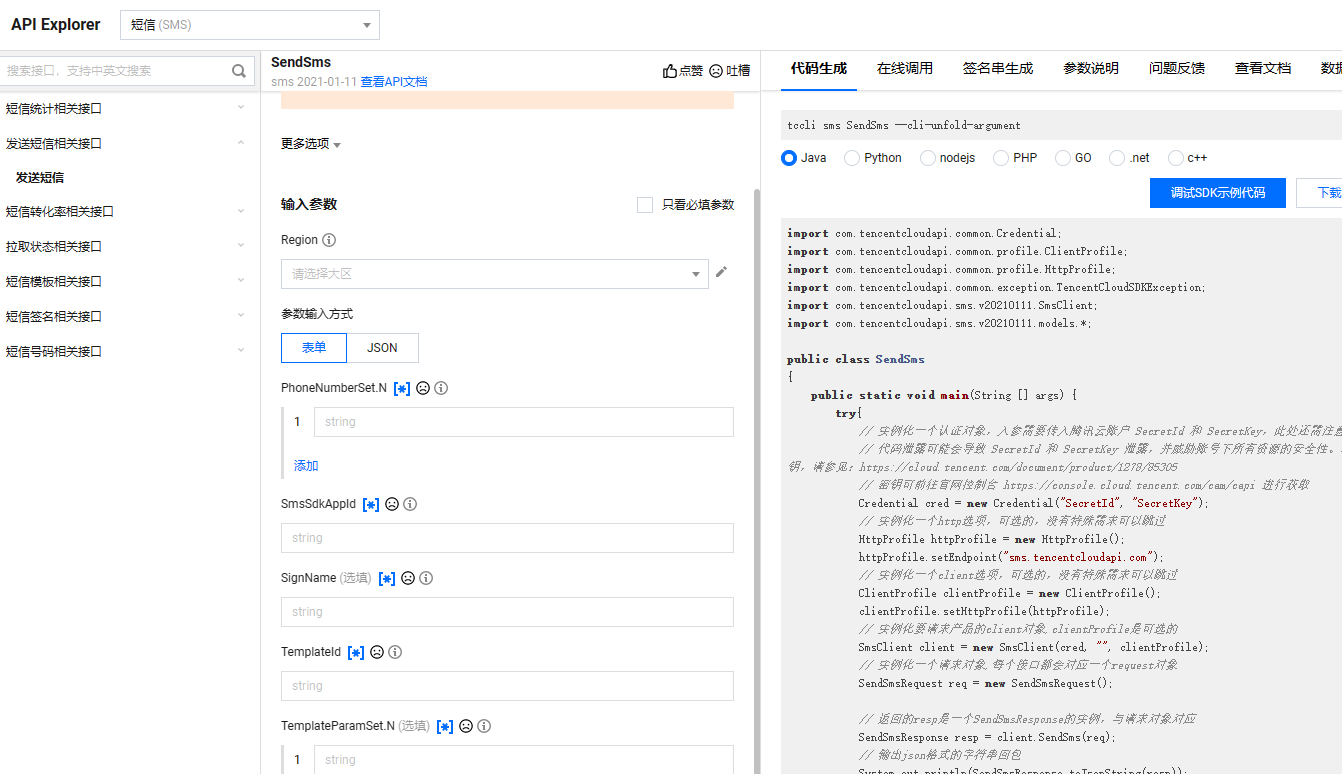This screenshot has height=774, width=1342.
Task: Select the Java language radio button
Action: (789, 158)
